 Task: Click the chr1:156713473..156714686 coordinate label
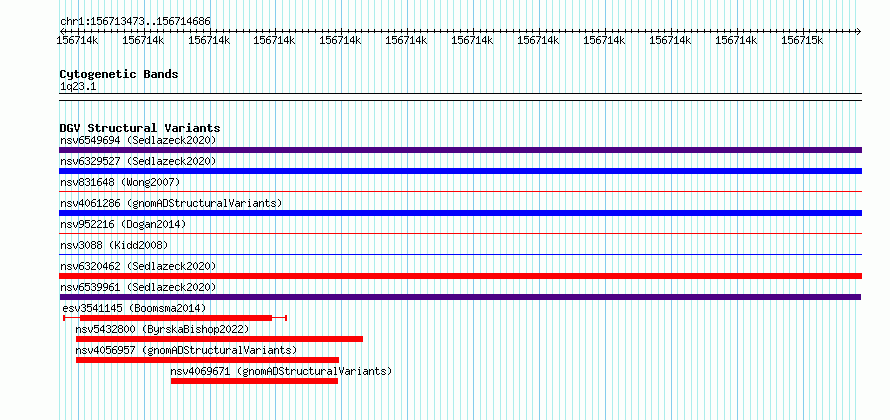pos(135,22)
